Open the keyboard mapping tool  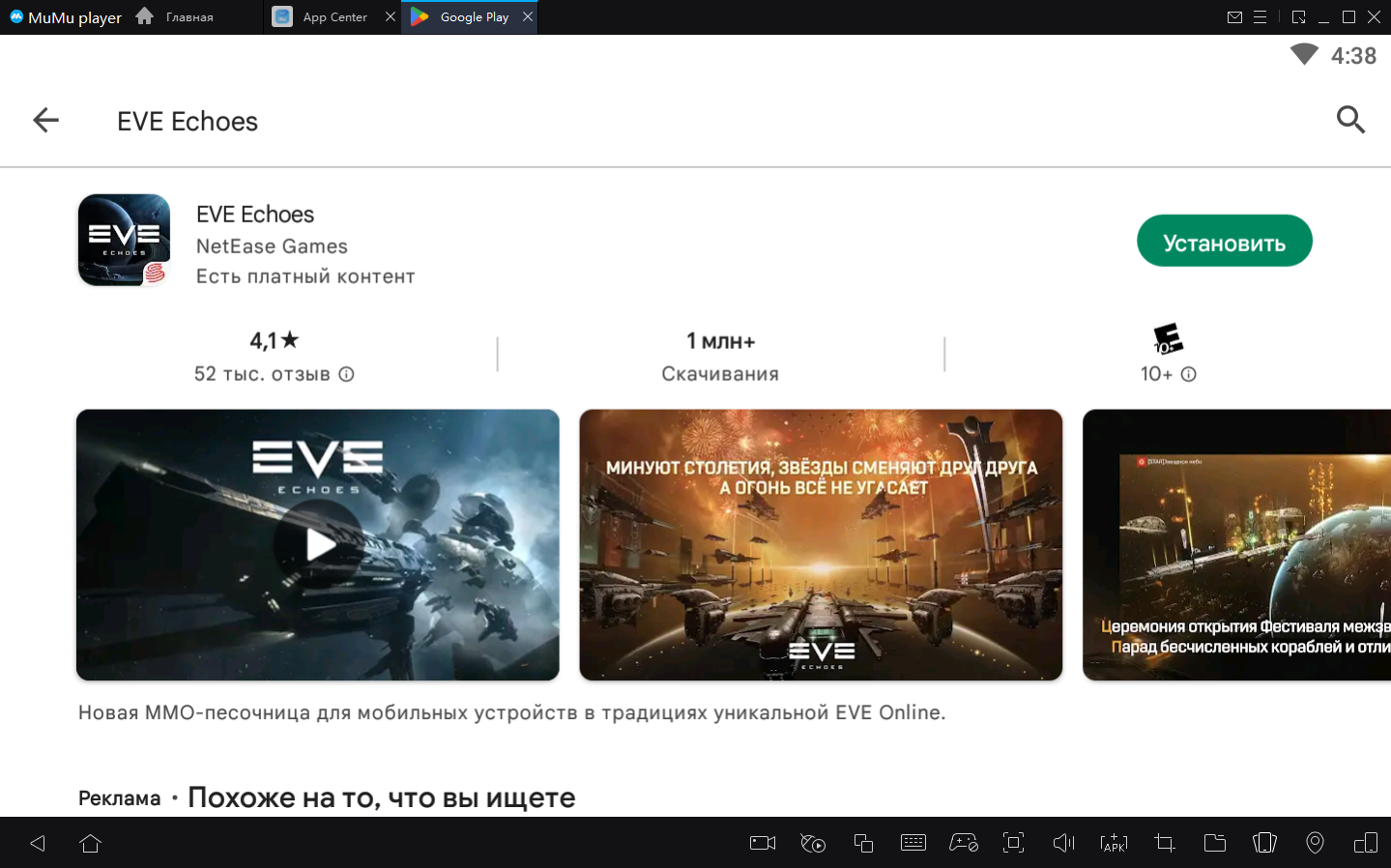(913, 843)
